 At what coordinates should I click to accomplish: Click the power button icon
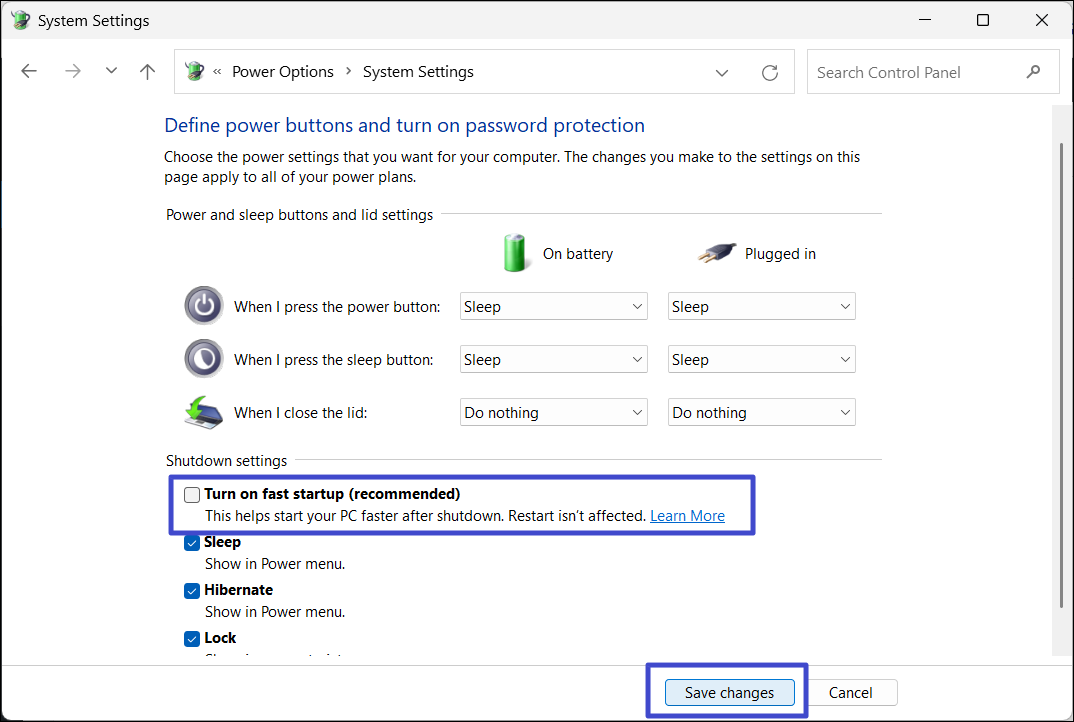204,306
